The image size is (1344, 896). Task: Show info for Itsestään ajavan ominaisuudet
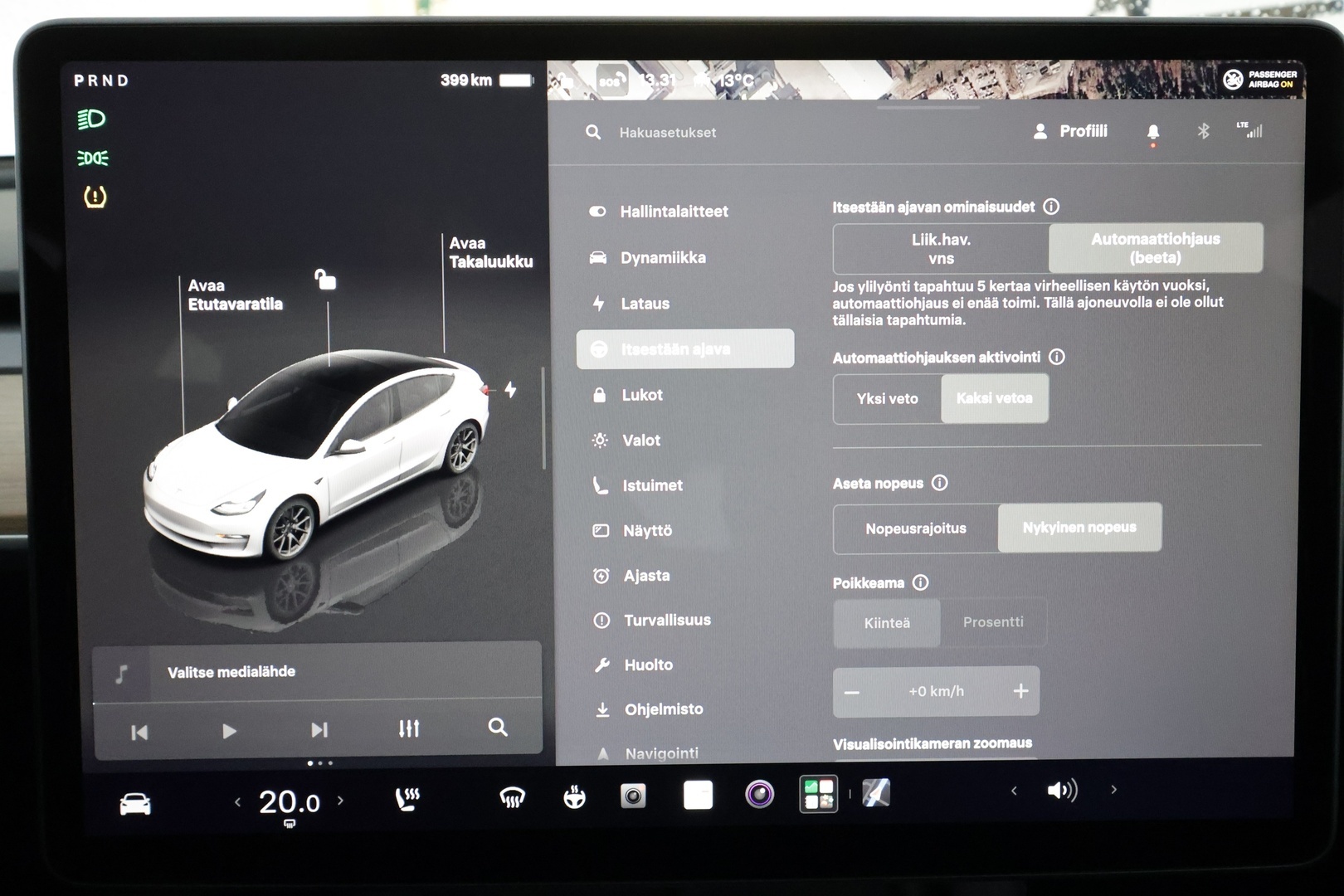pos(1051,207)
